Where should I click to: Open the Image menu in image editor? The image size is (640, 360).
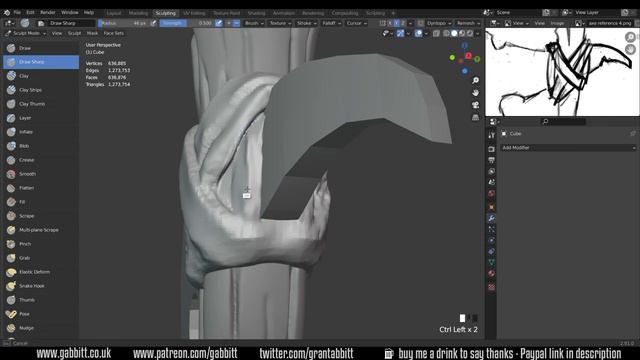557,23
